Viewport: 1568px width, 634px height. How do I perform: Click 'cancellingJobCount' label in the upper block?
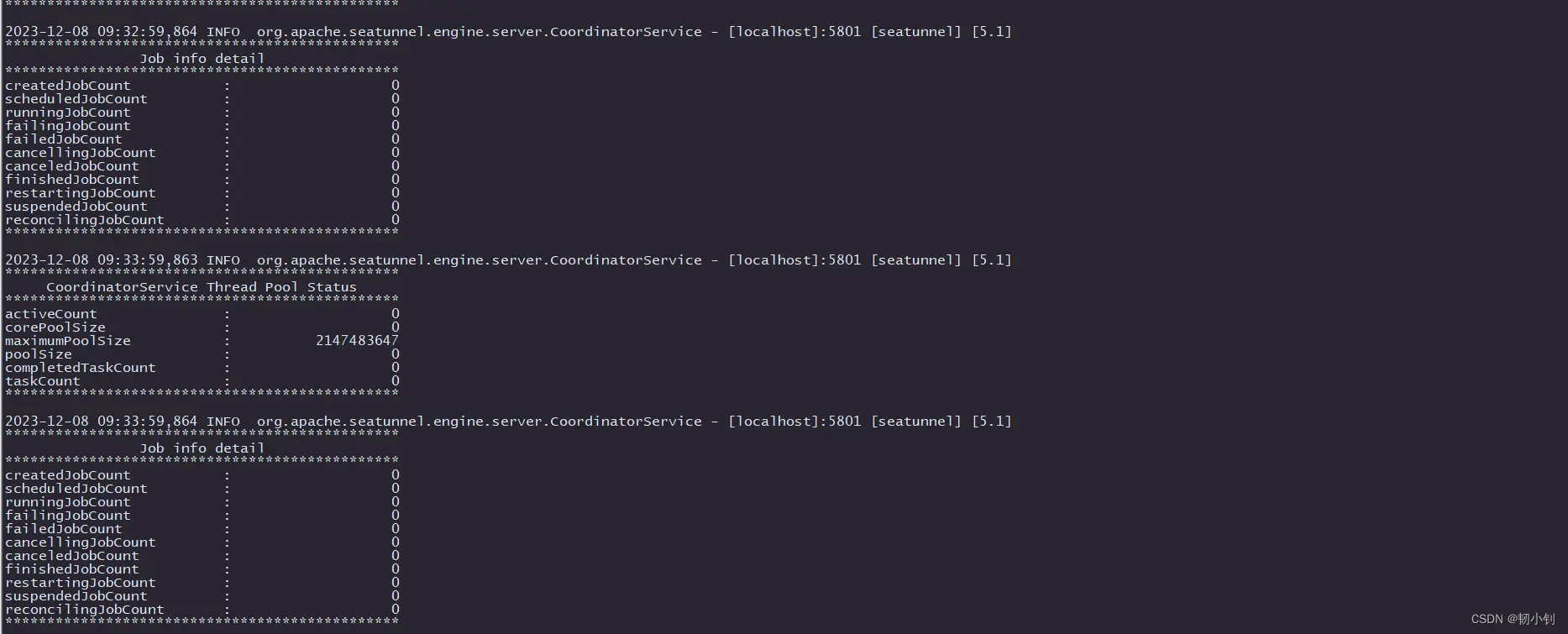tap(81, 153)
